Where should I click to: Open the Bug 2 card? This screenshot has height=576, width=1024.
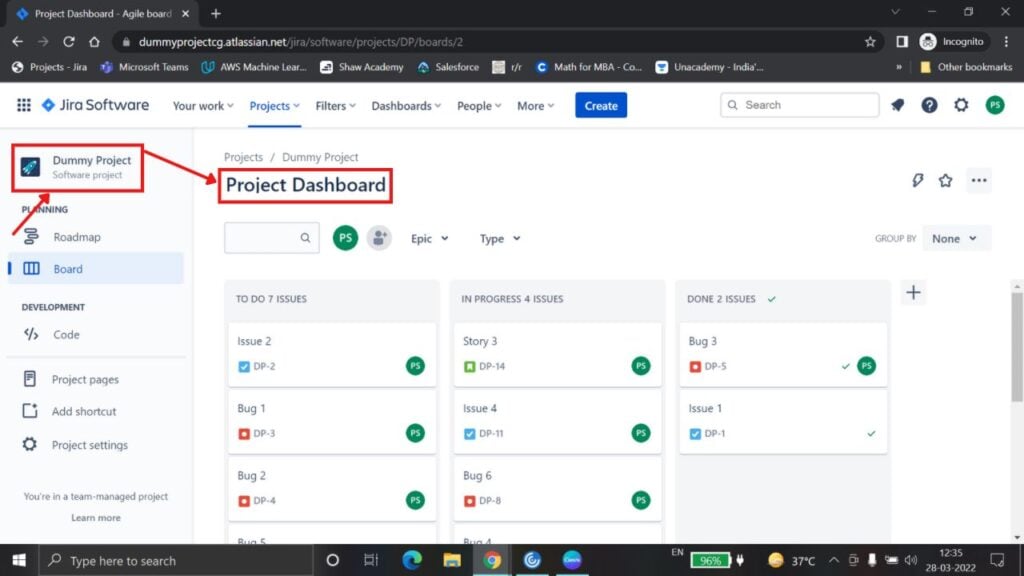(332, 488)
